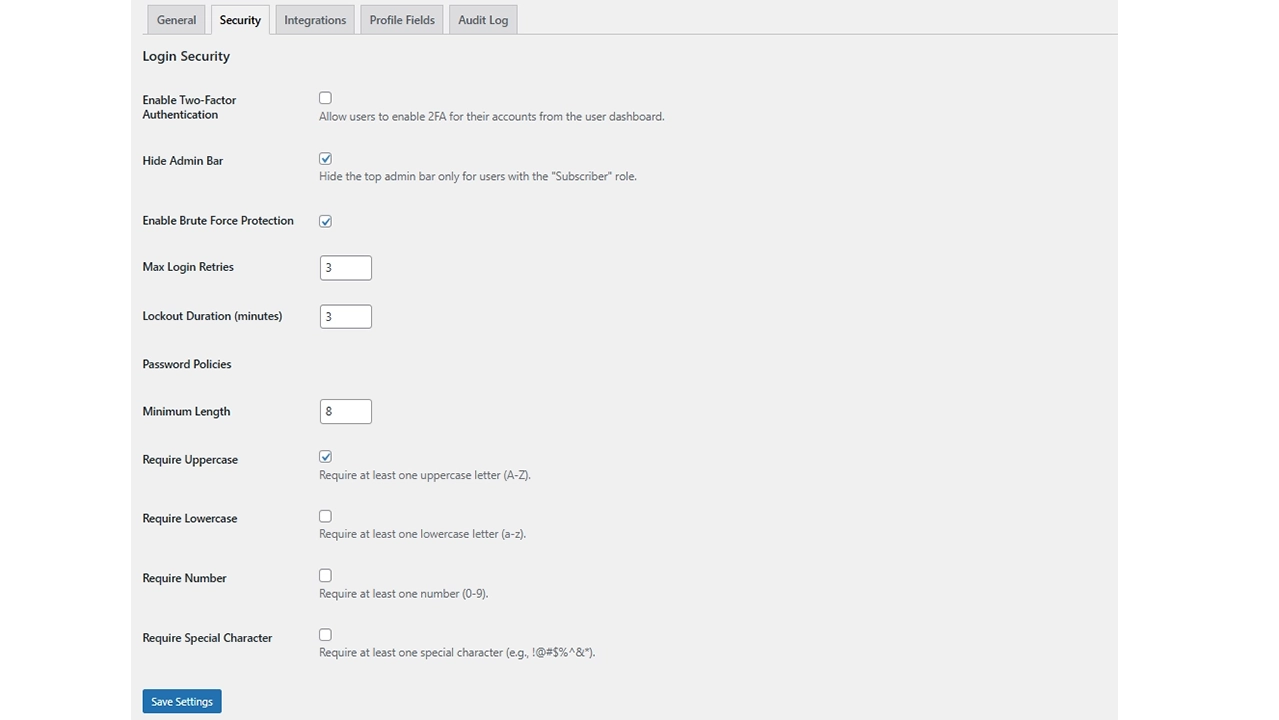The height and width of the screenshot is (720, 1279).
Task: Untick the Require Uppercase checkbox
Action: [x=325, y=457]
